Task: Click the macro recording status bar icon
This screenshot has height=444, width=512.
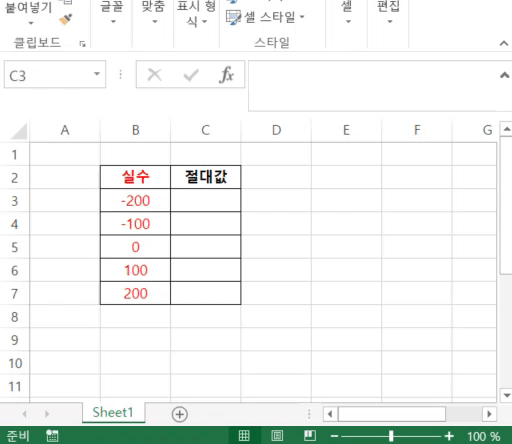Action: click(52, 435)
